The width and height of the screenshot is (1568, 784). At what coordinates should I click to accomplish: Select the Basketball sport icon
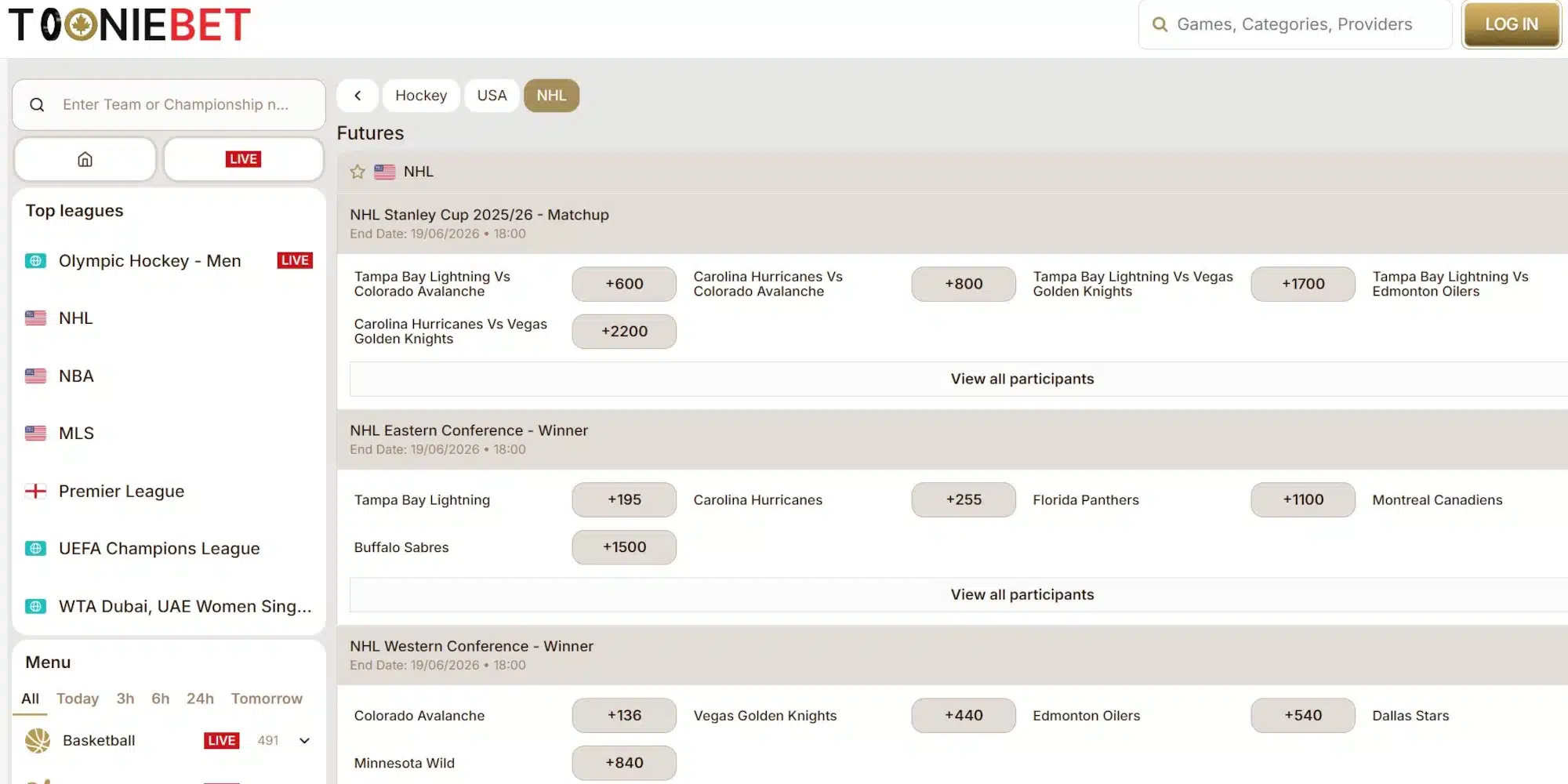click(36, 740)
